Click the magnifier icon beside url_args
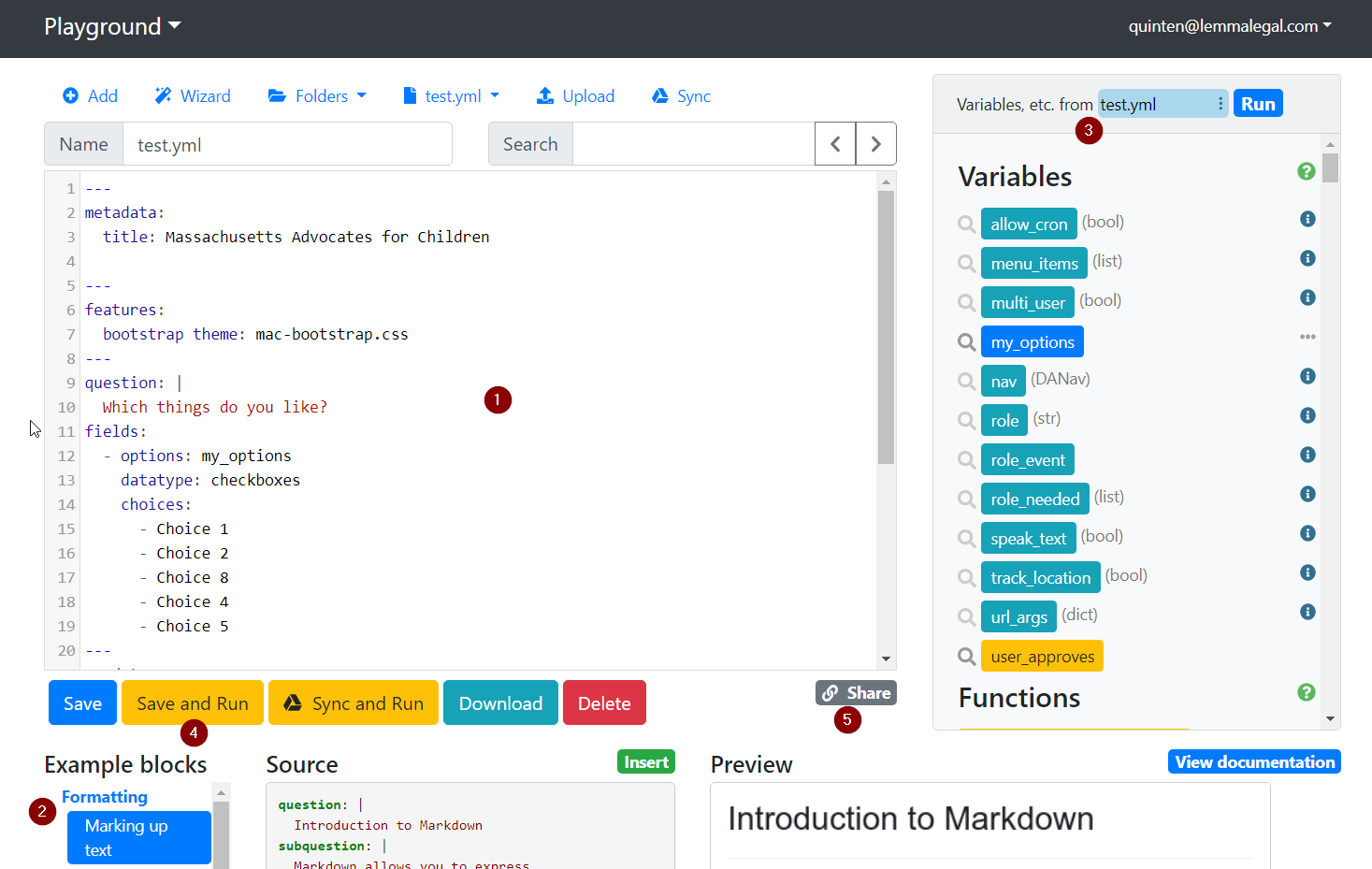 pos(966,617)
